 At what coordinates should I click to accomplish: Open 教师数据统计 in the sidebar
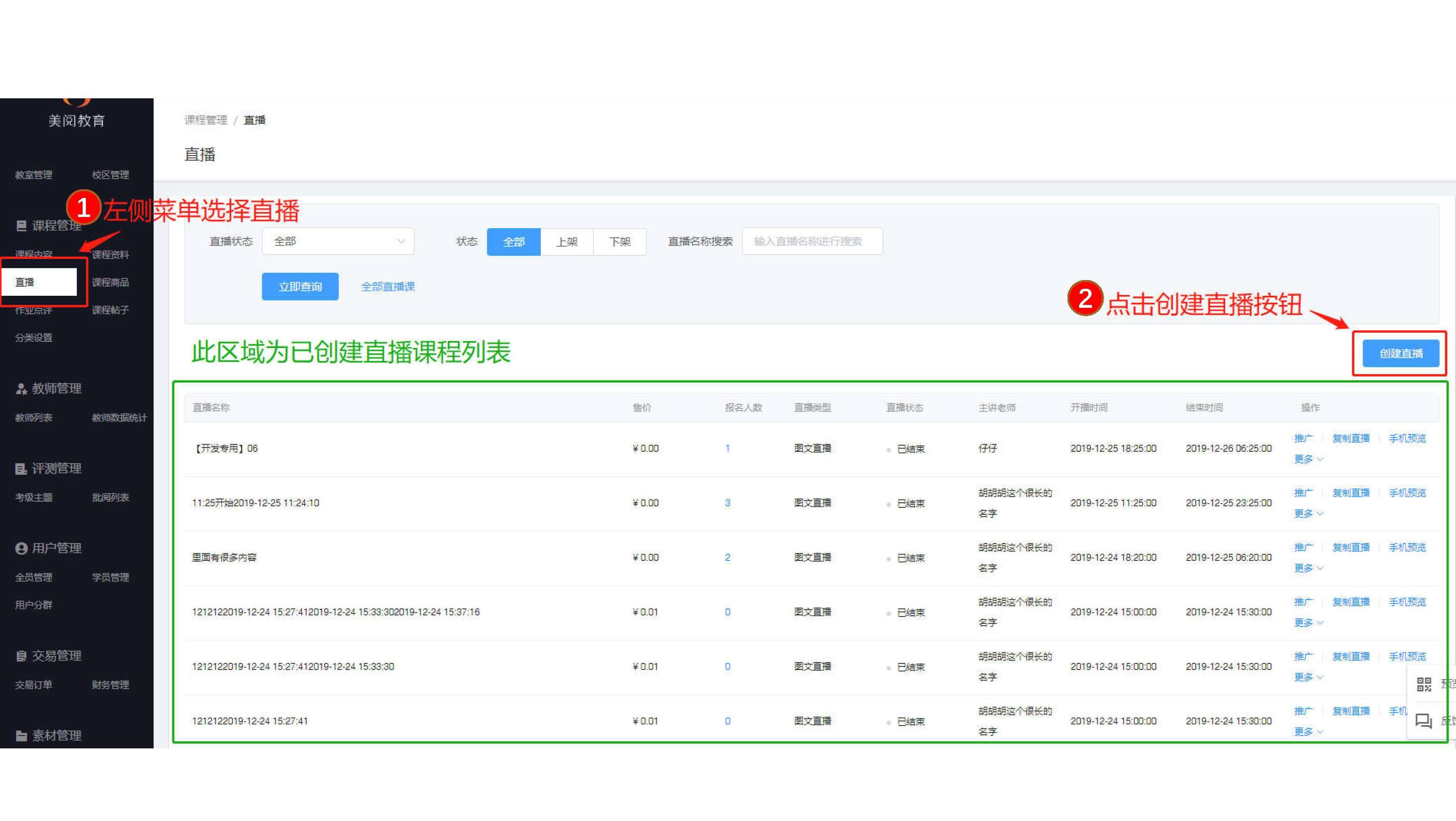(119, 418)
